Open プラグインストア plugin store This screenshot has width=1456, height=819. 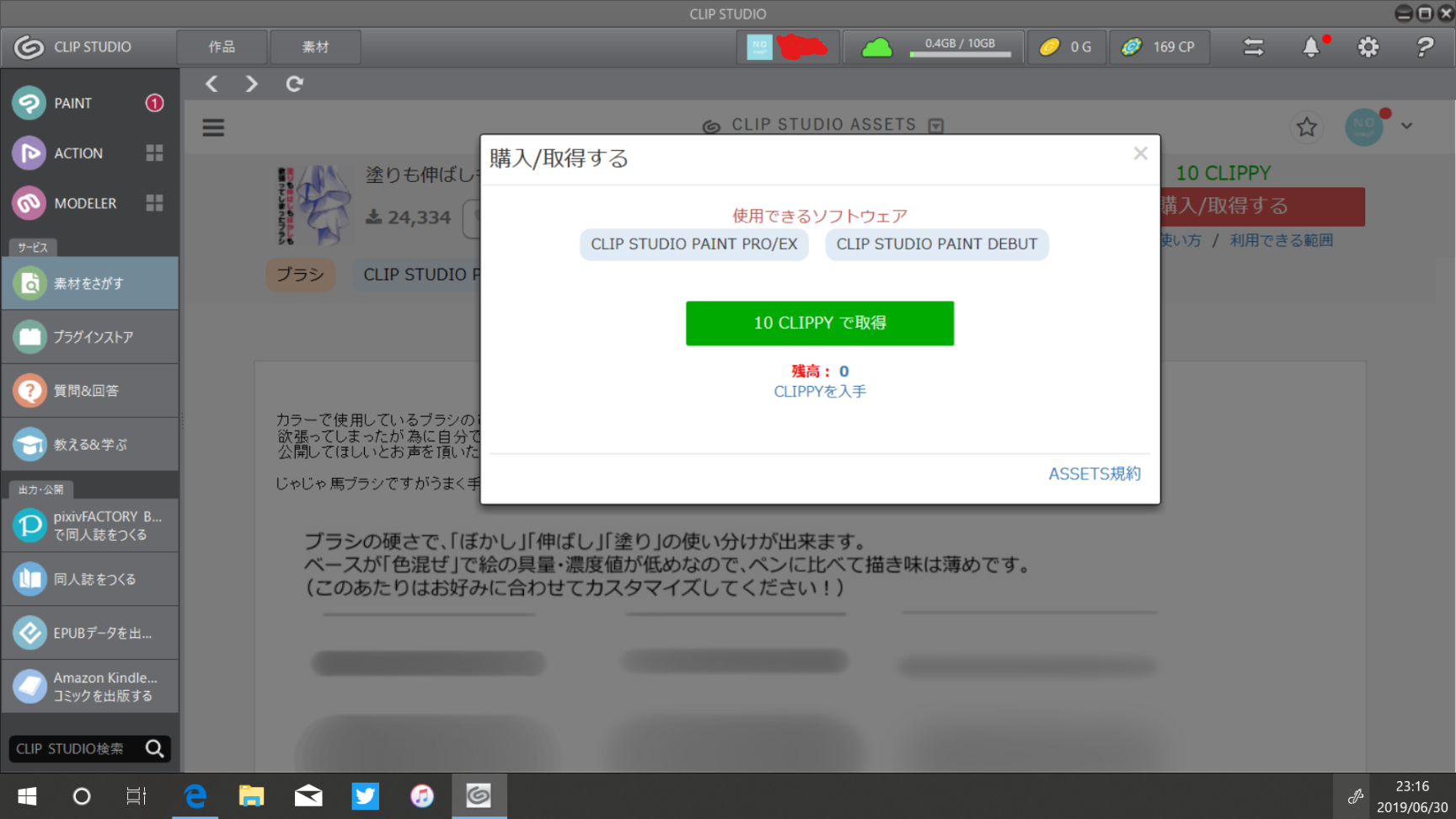coord(90,337)
